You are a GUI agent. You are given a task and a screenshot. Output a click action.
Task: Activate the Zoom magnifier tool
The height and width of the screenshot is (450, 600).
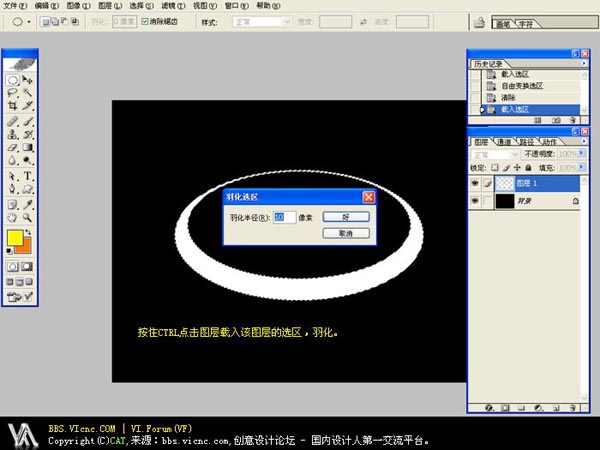(x=28, y=216)
